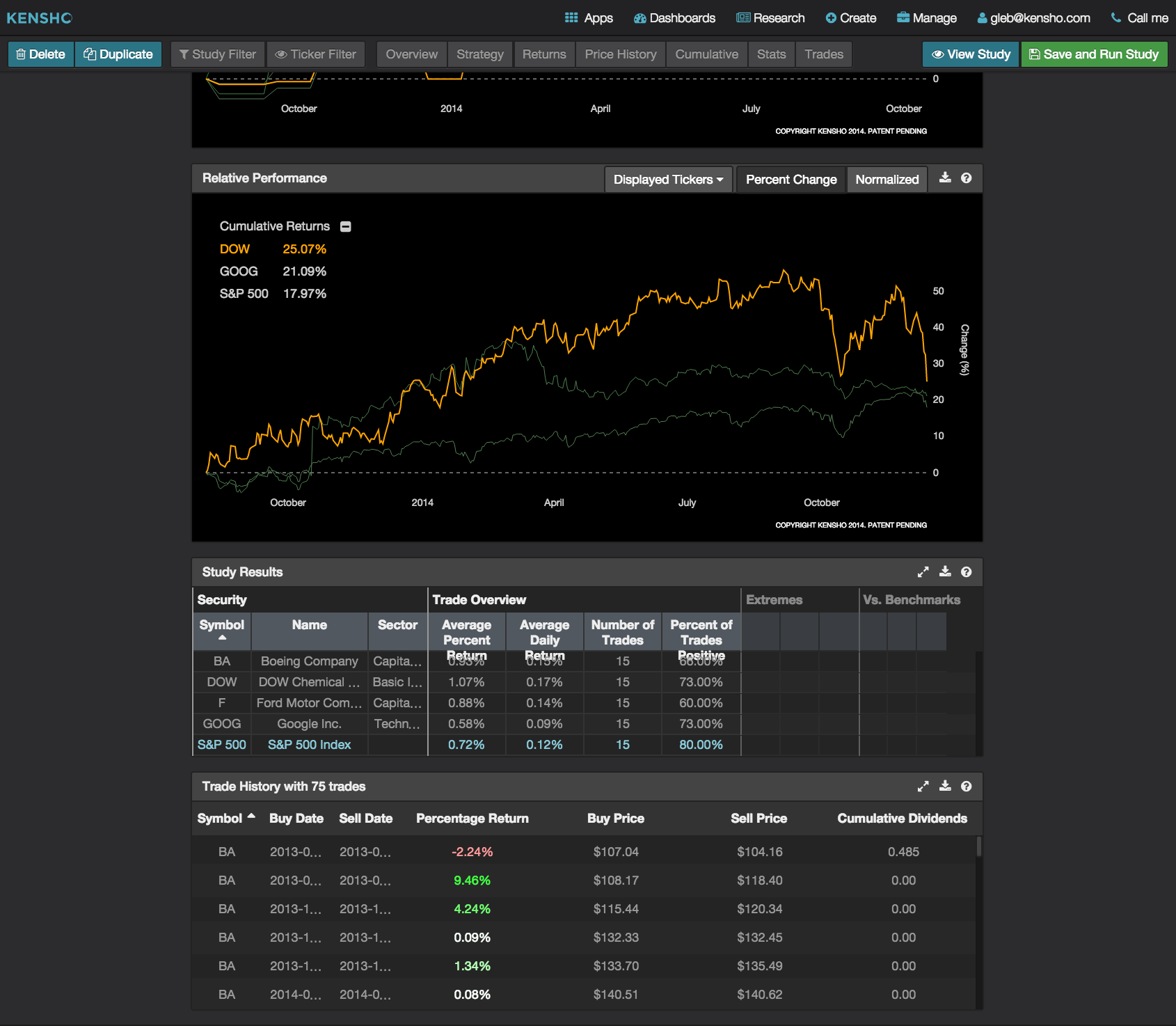Select the Normalized chart mode
1176x1026 pixels.
887,180
